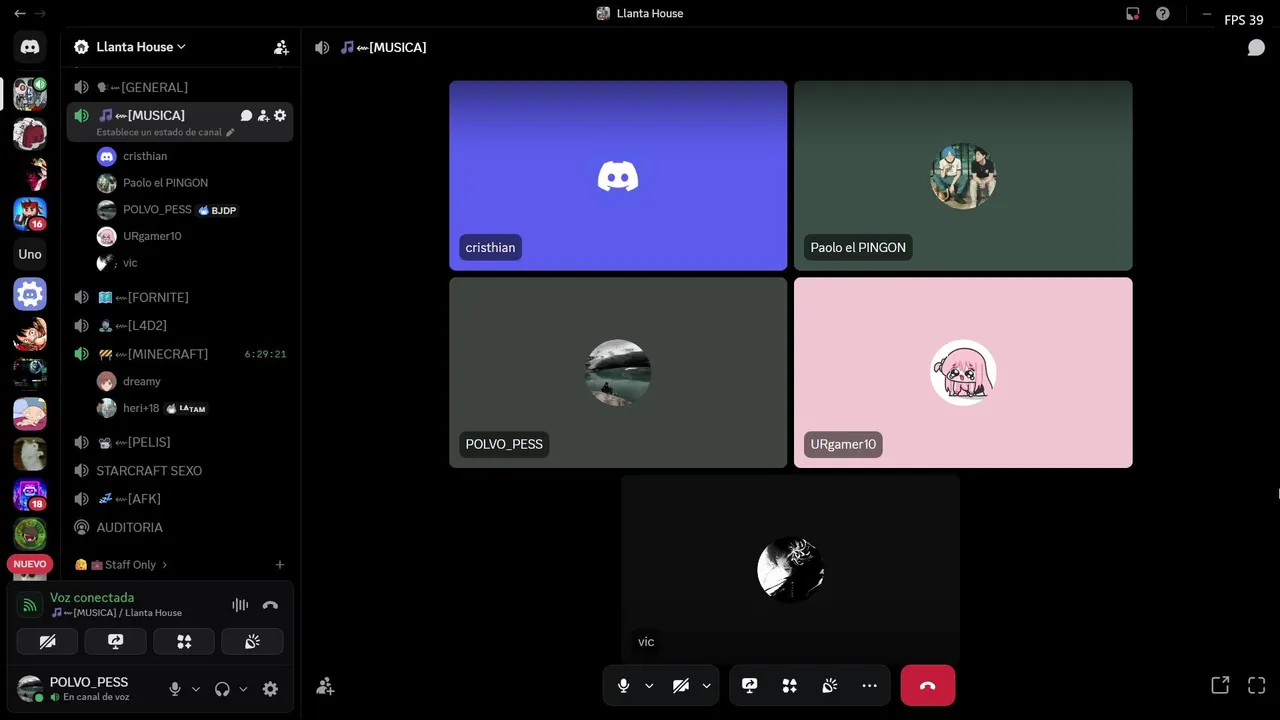This screenshot has height=720, width=1280.
Task: Open inbox icon in title bar
Action: click(1133, 14)
